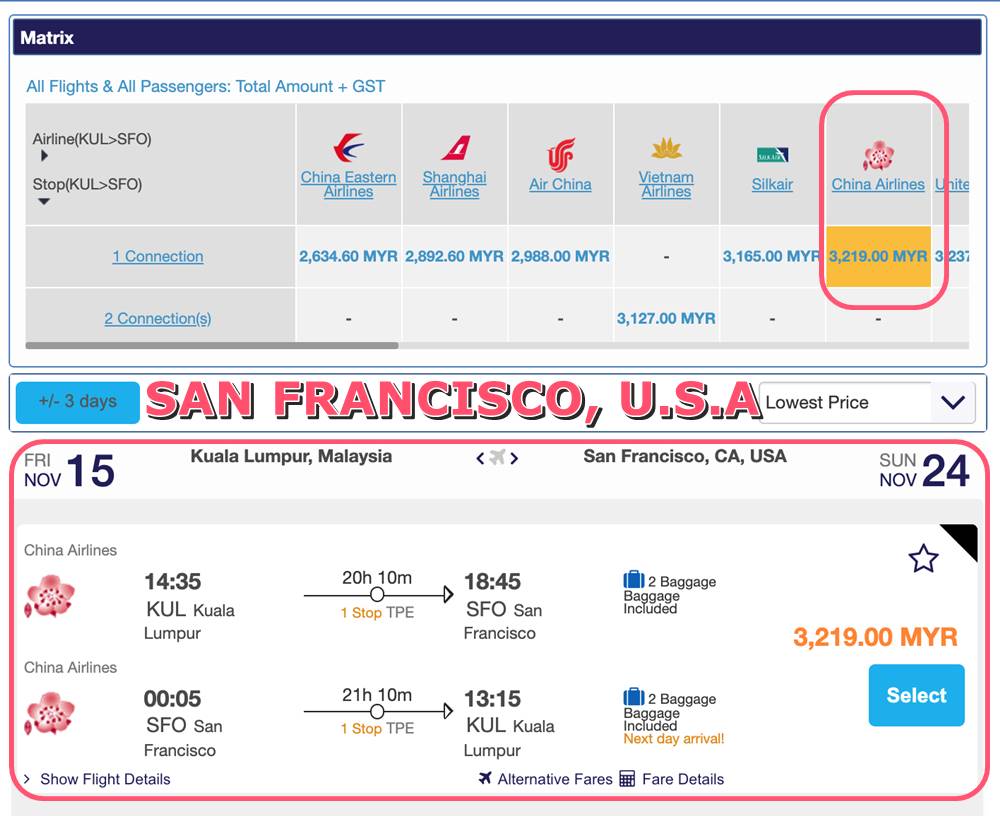Viewport: 1000px width, 816px height.
Task: Click the airplane icon beside Alternative Fares
Action: click(485, 778)
